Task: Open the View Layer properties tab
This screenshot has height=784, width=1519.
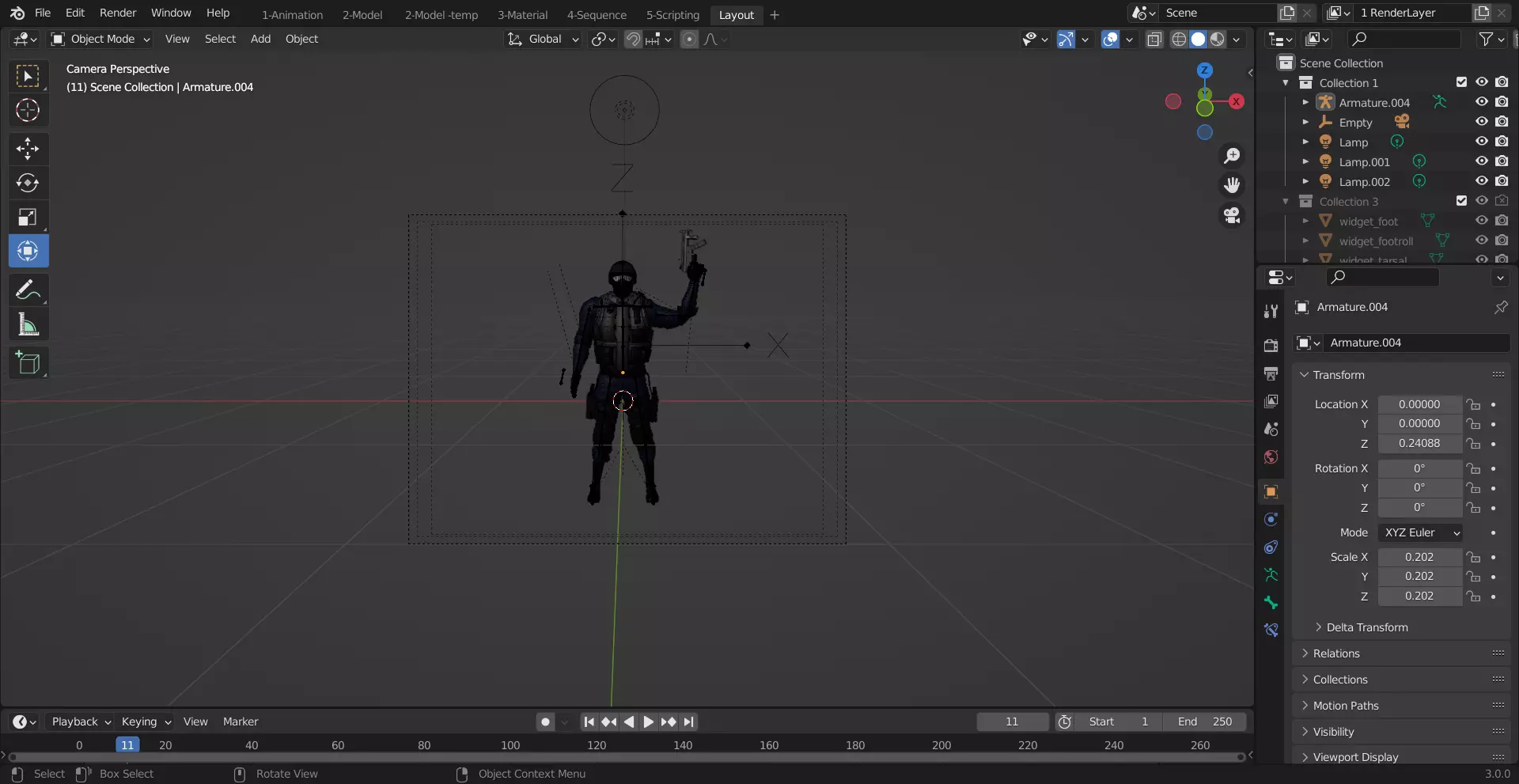Action: click(1271, 401)
